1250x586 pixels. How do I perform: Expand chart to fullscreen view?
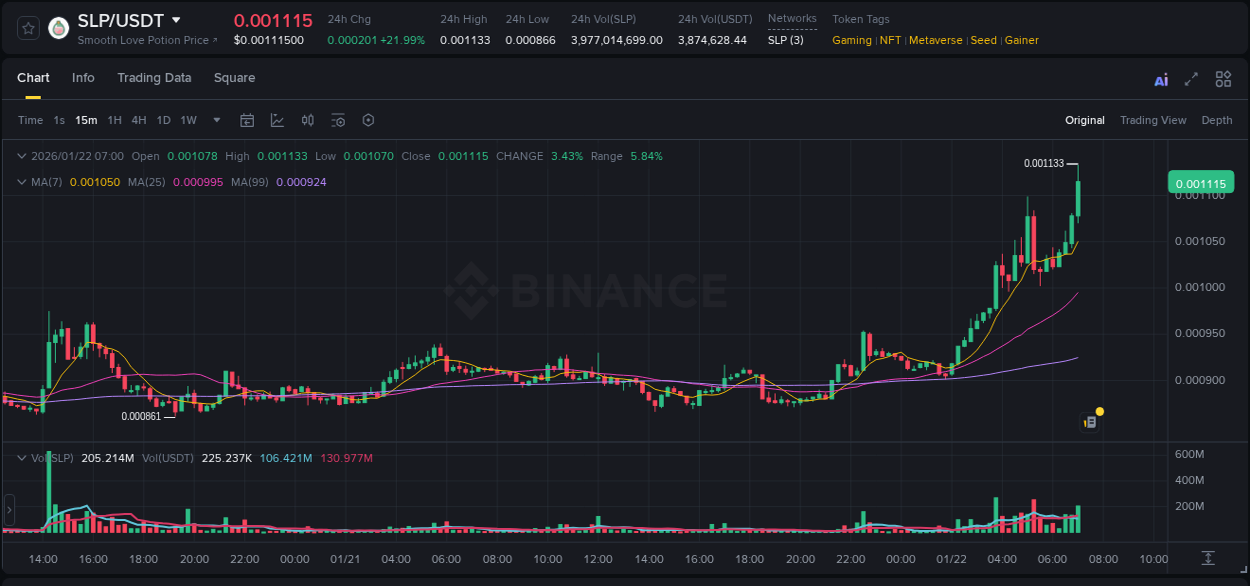coord(1191,79)
